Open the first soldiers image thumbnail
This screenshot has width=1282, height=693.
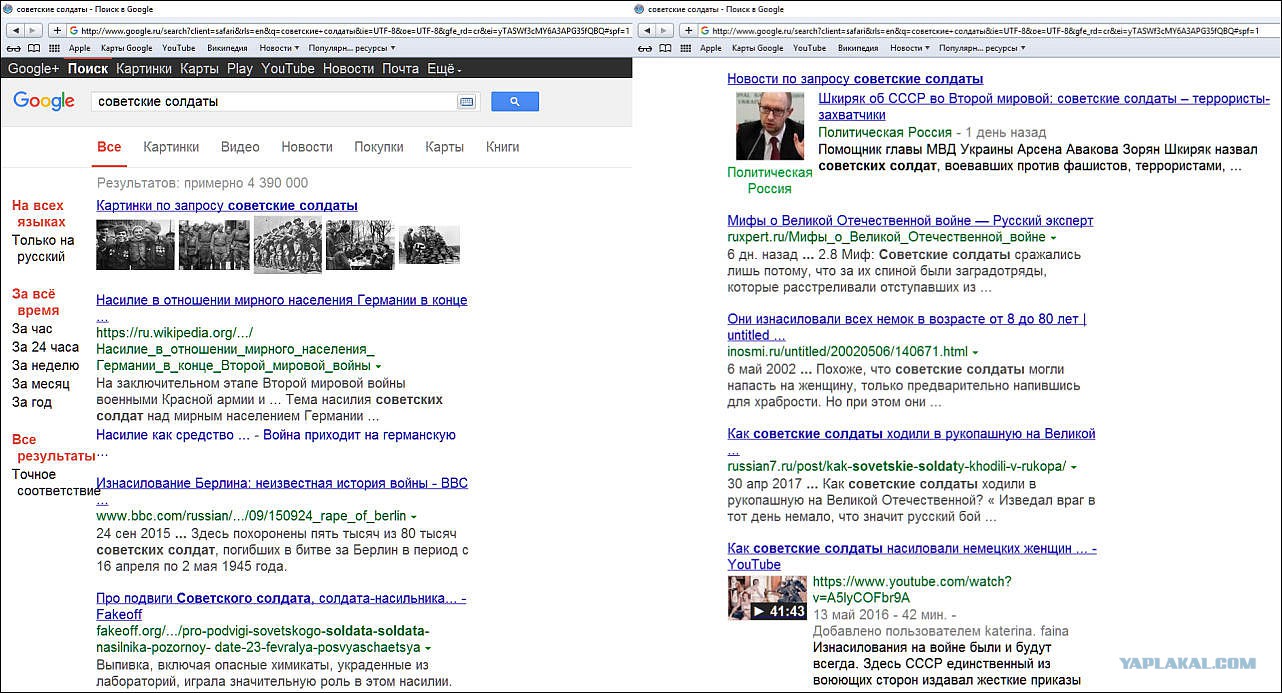pos(135,245)
